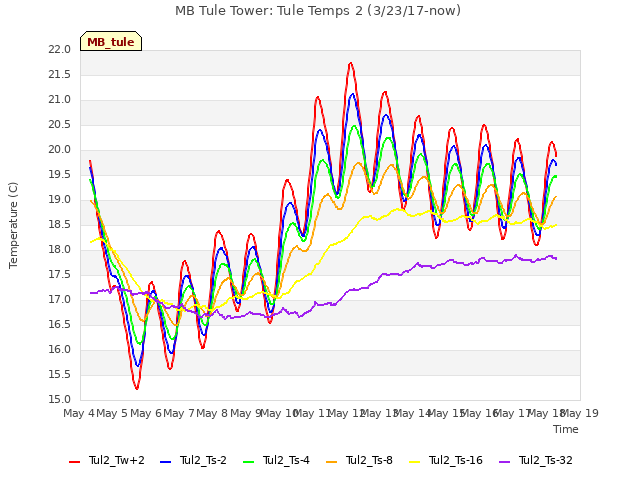Viewport: 640px width, 480px height.
Task: Click the 17.0 y-axis tick label
Action: pyautogui.click(x=60, y=300)
